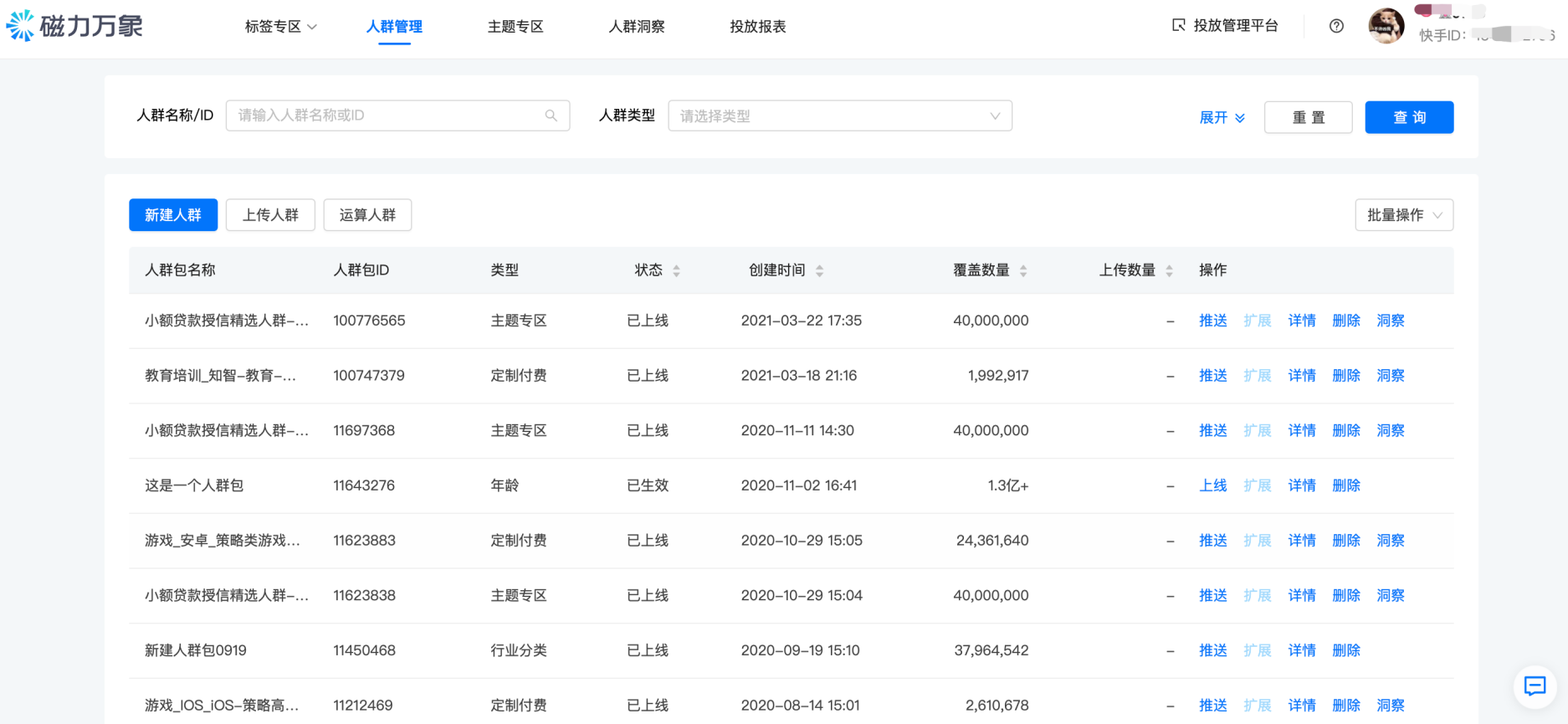Screen dimensions: 1568x724
Task: Focus the 人群名称/ID input field
Action: [385, 116]
